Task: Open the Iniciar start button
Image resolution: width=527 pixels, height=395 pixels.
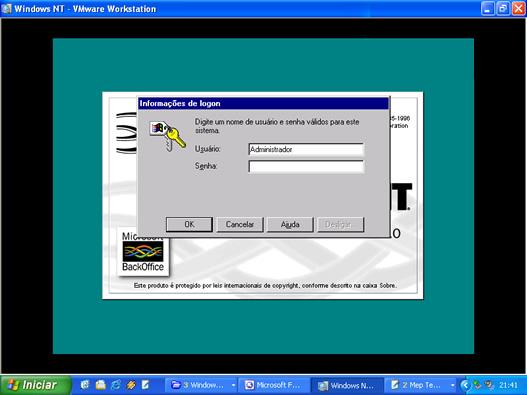Action: click(x=35, y=385)
